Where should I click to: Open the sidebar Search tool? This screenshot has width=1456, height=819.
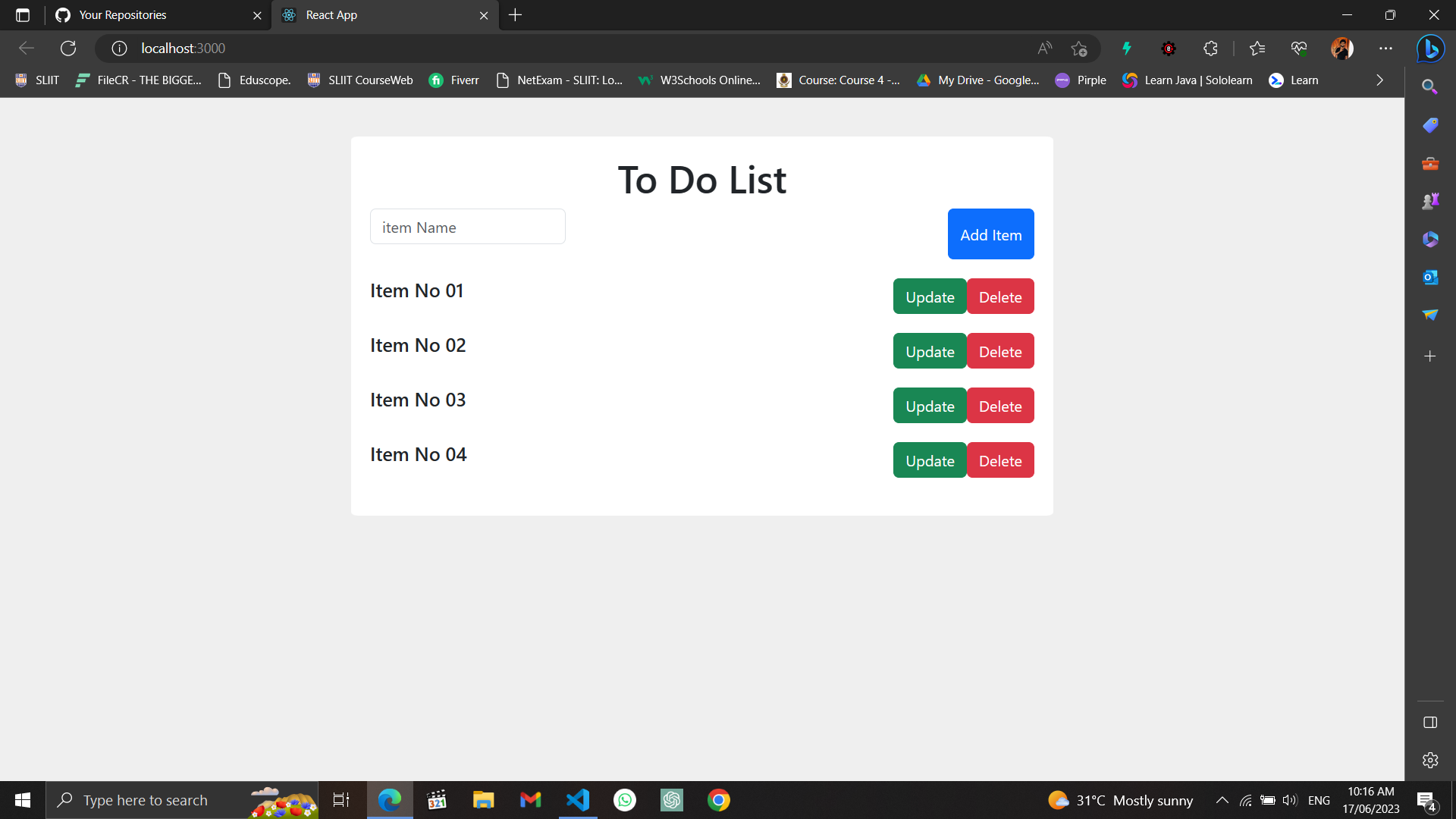[1430, 86]
